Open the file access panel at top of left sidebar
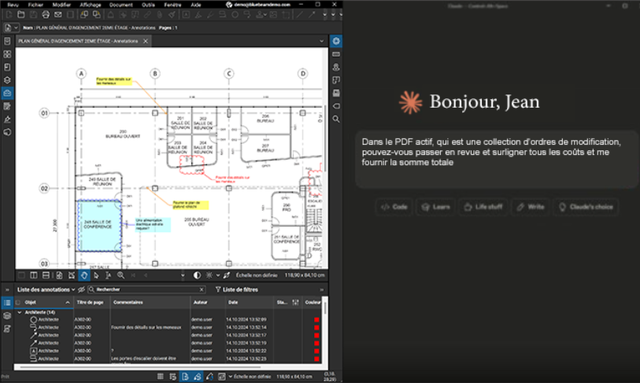The height and width of the screenshot is (383, 640). (7, 41)
